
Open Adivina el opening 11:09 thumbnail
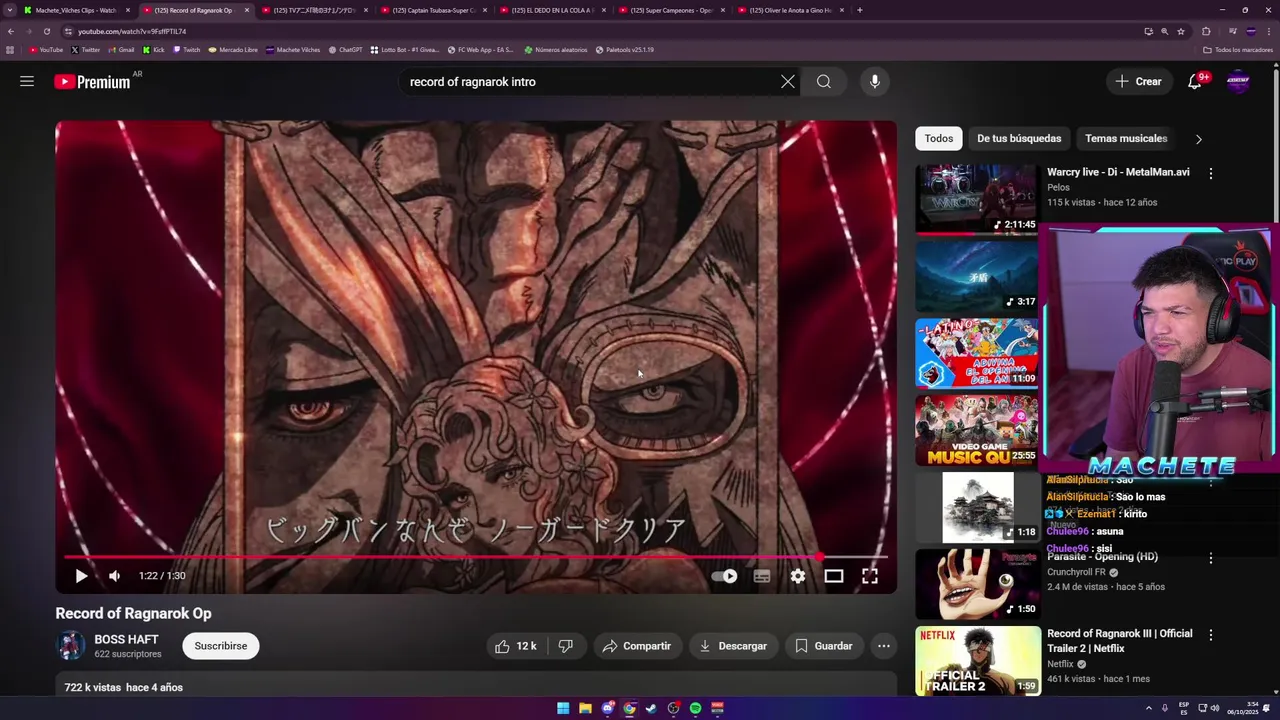[977, 353]
